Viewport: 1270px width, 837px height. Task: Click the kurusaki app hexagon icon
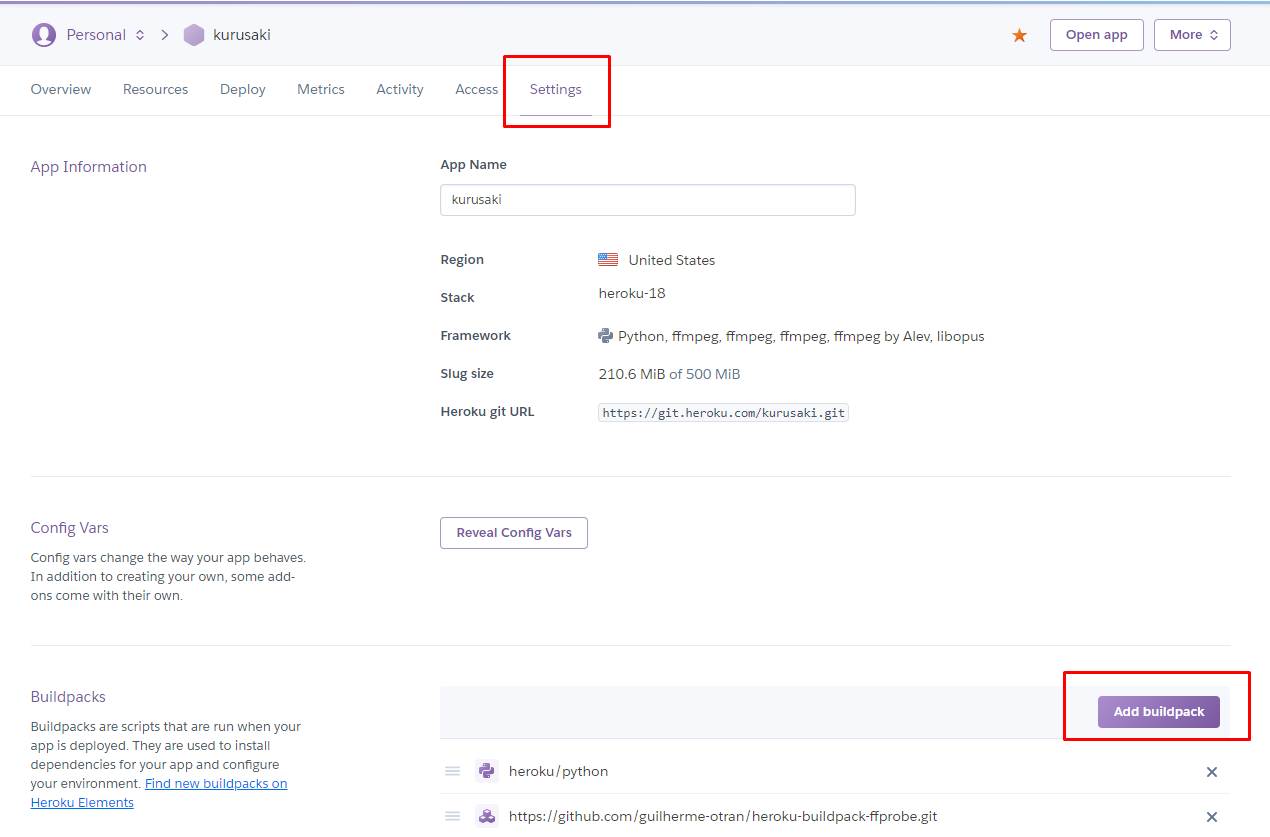[194, 35]
